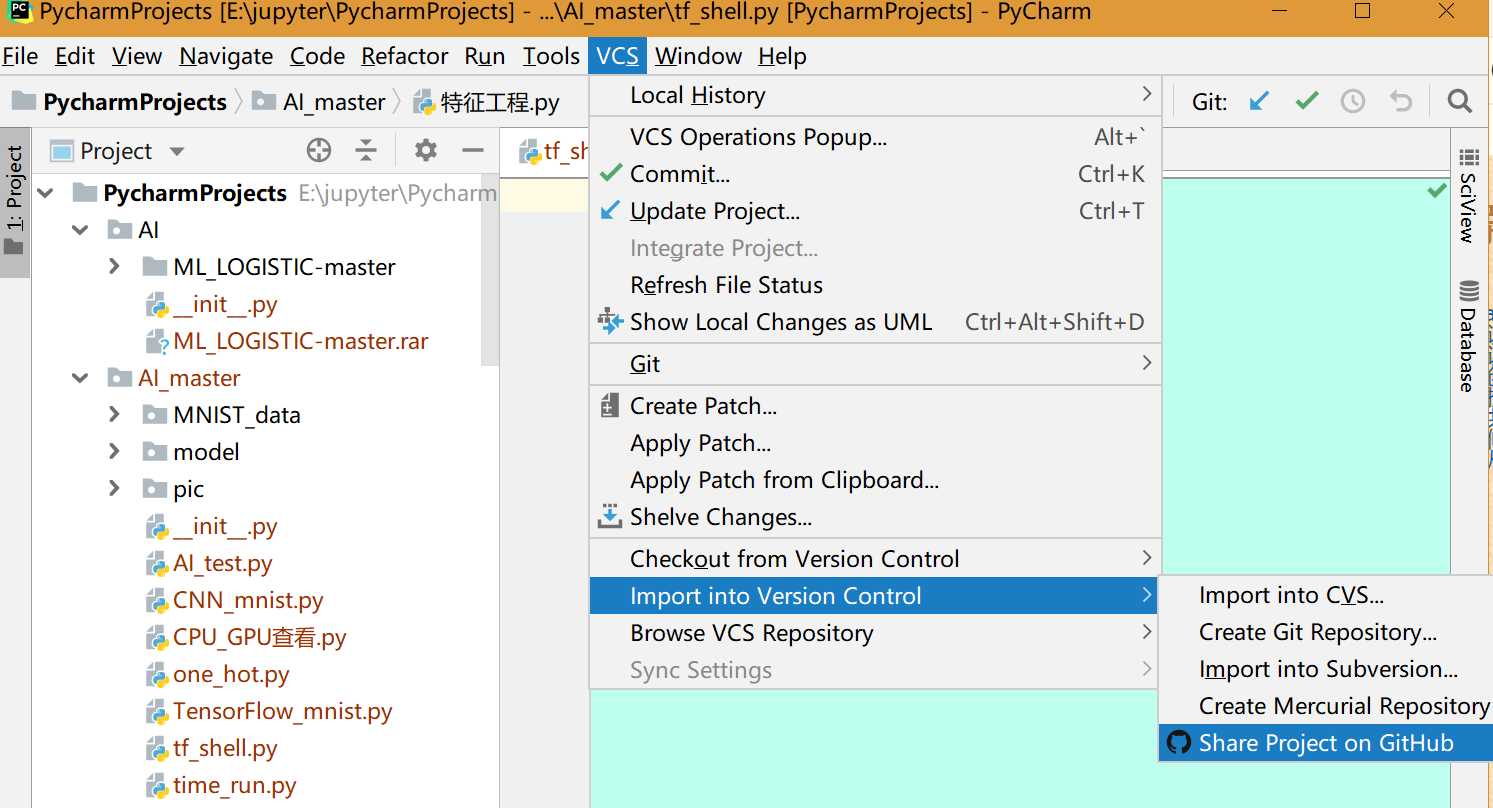Screen dimensions: 1493x808
Task: Open Browse VCS Repository submenu
Action: point(875,633)
